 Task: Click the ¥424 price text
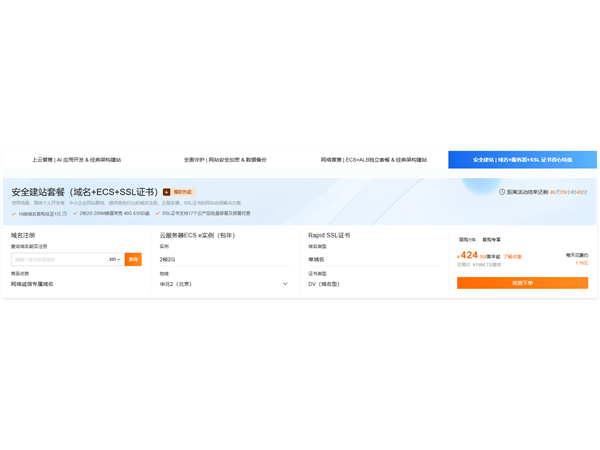468,256
